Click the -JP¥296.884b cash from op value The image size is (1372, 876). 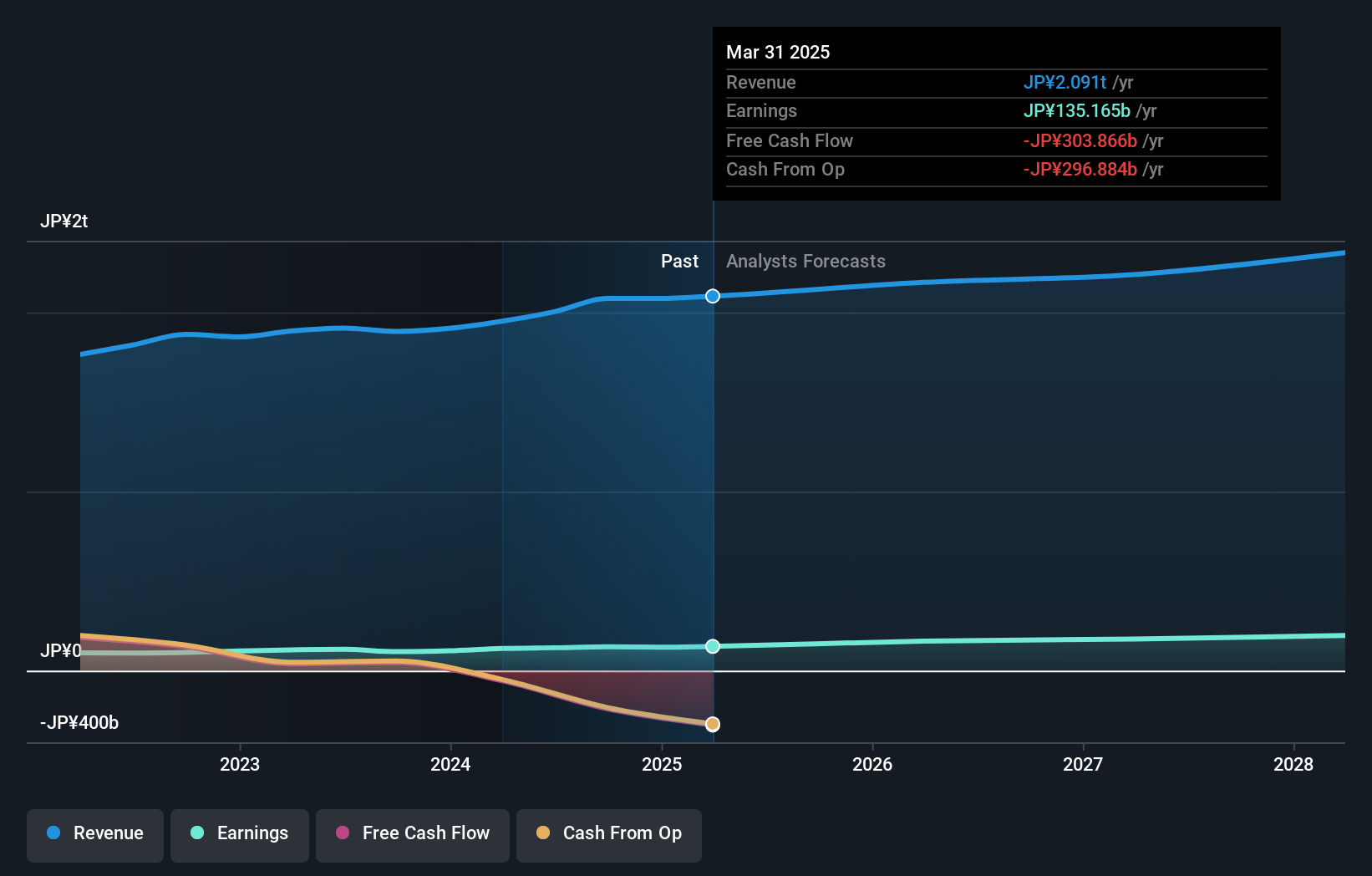click(1080, 170)
